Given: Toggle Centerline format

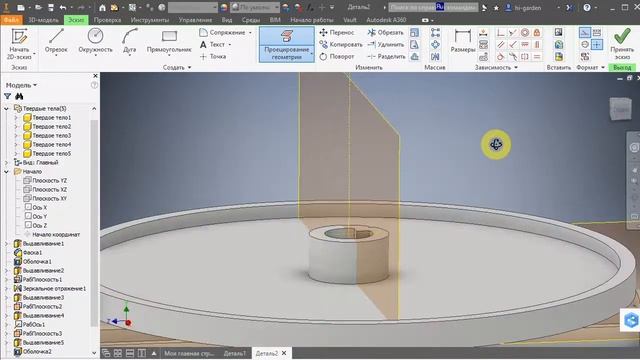Looking at the screenshot, I should point(585,44).
